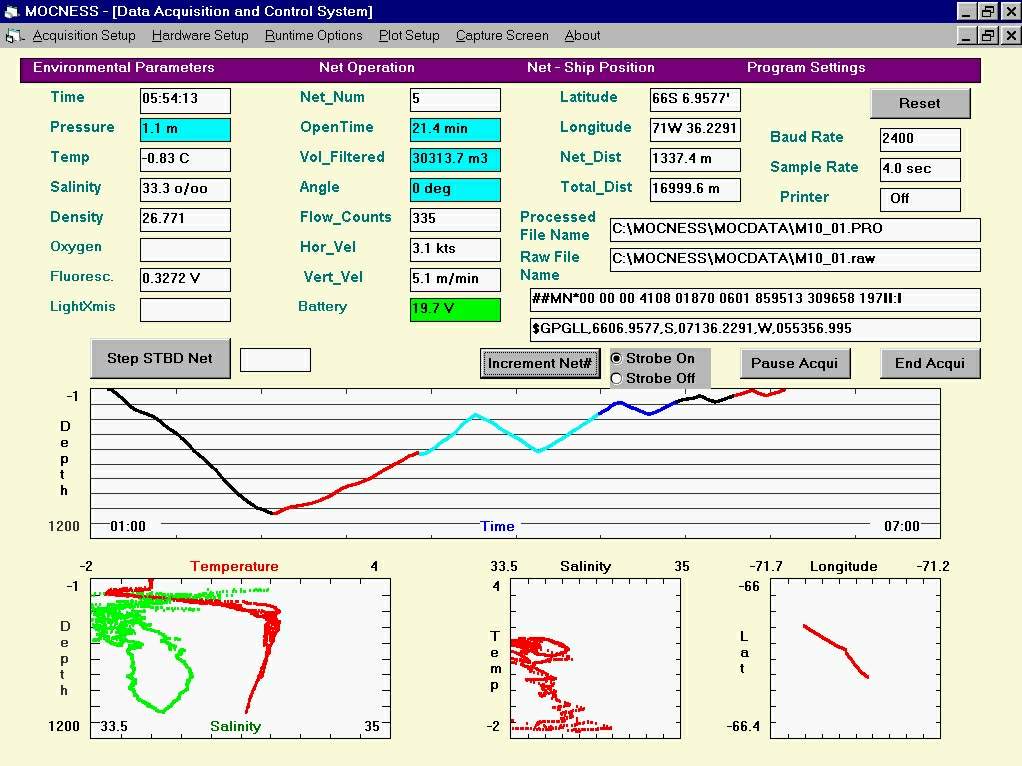Click the Reset button
This screenshot has height=766, width=1022.
coord(920,104)
